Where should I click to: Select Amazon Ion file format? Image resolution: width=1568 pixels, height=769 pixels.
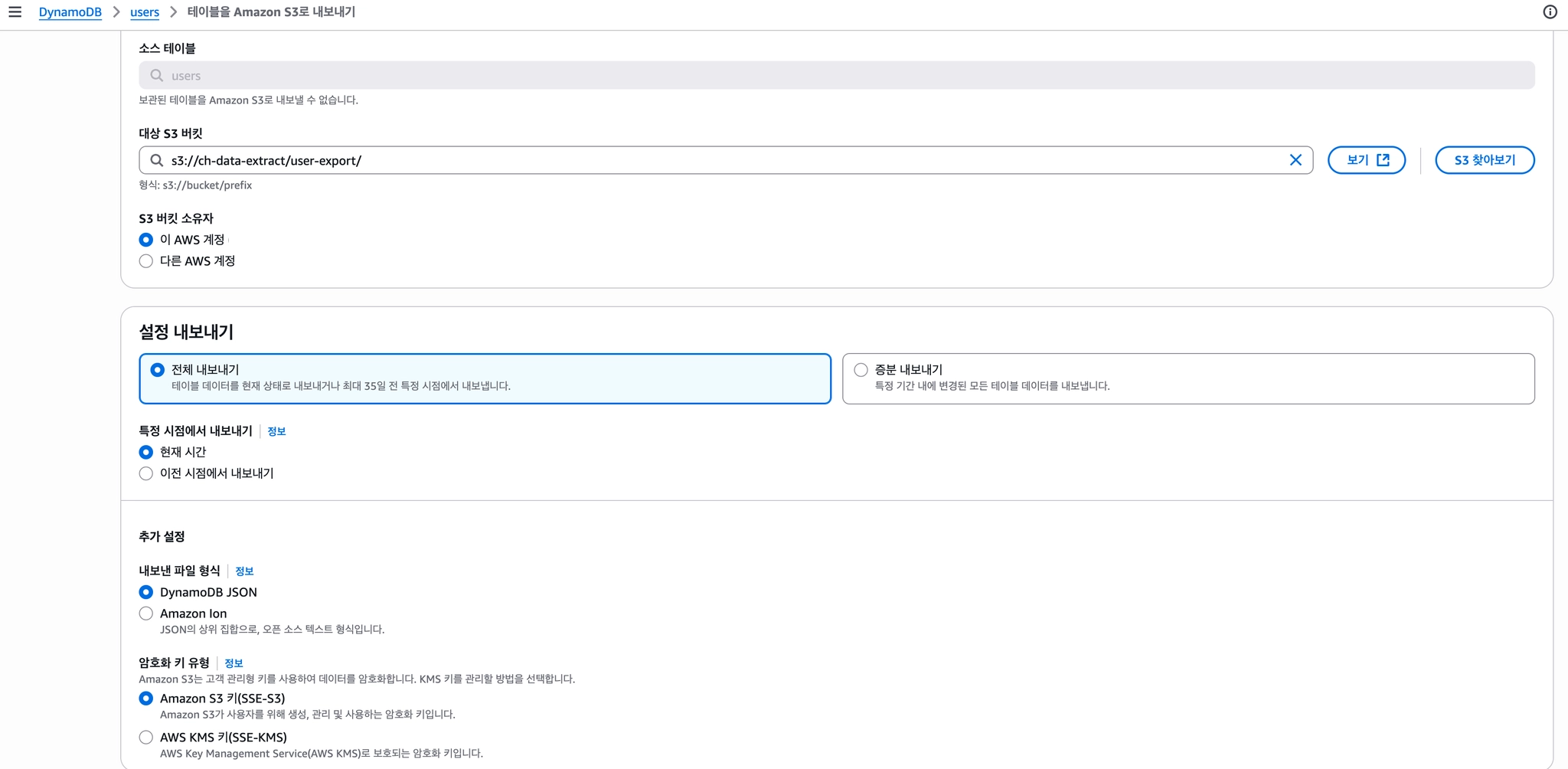pos(146,614)
